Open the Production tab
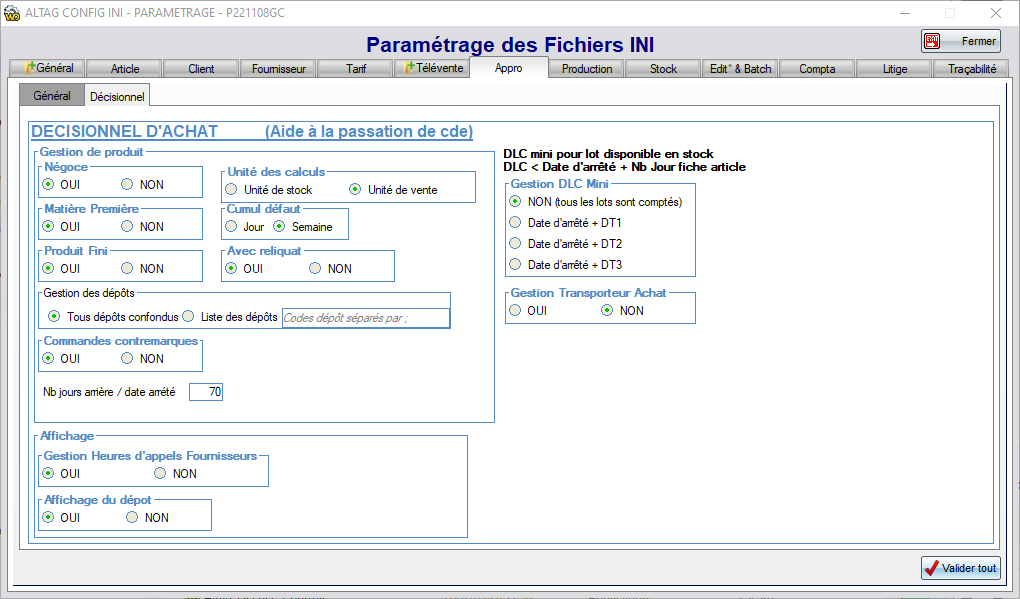This screenshot has width=1020, height=599. coord(587,69)
